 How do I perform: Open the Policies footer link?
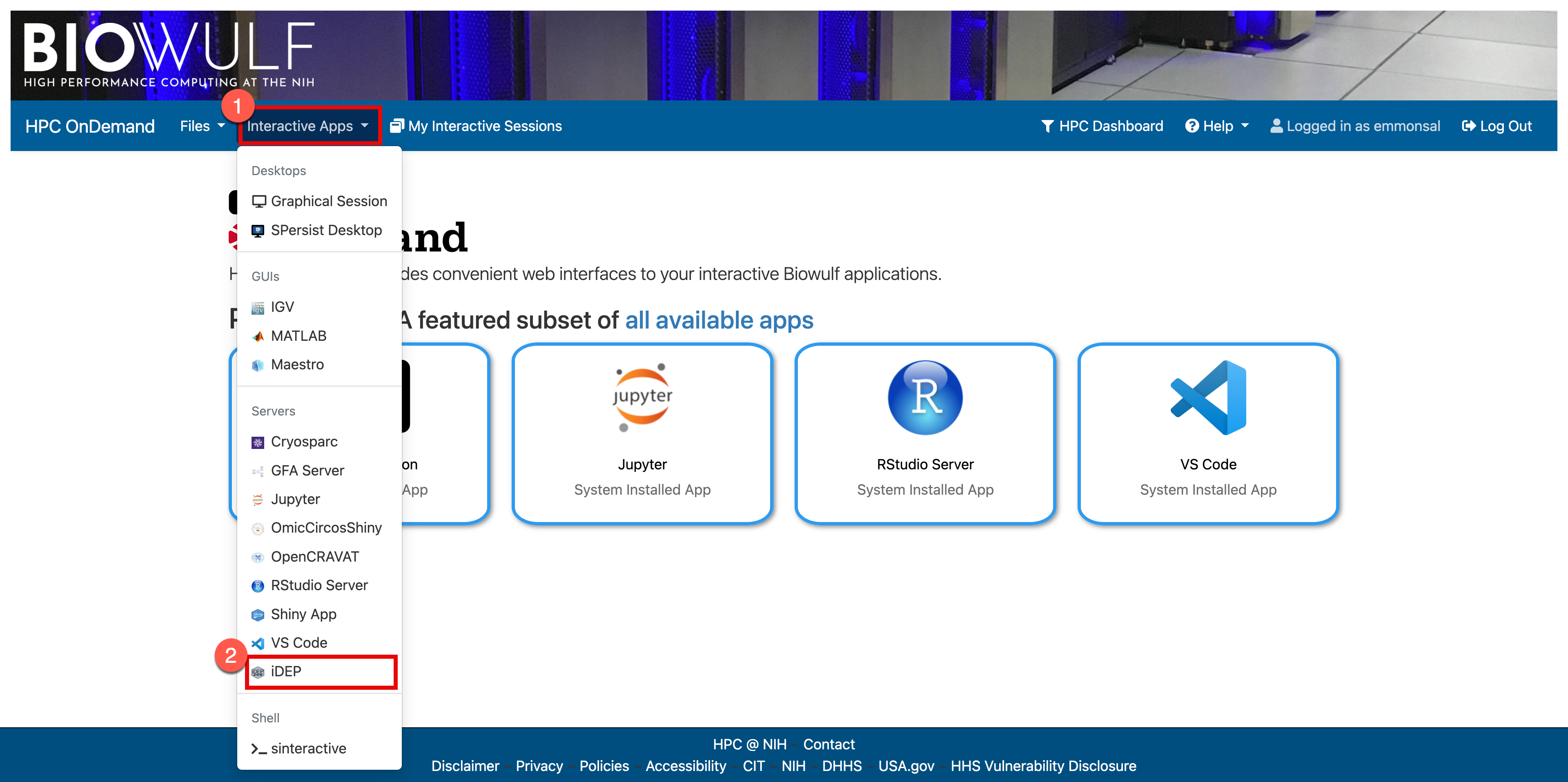pos(604,766)
